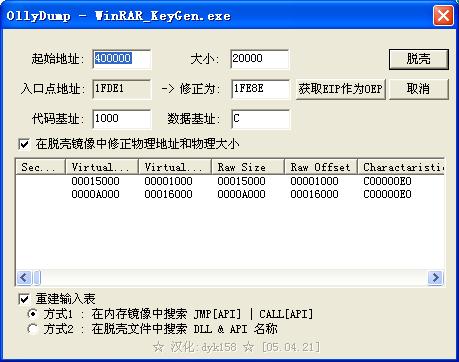Screen dimensions: 459x362
Task: Click the Characteristics column header
Action: [401, 167]
